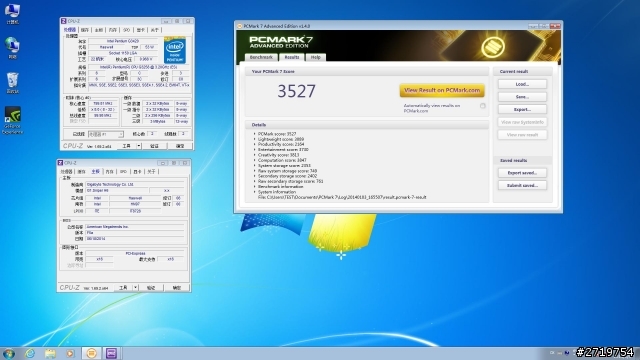This screenshot has width=640, height=360.
Task: Open the Help tab in PCMark 7
Action: point(316,58)
